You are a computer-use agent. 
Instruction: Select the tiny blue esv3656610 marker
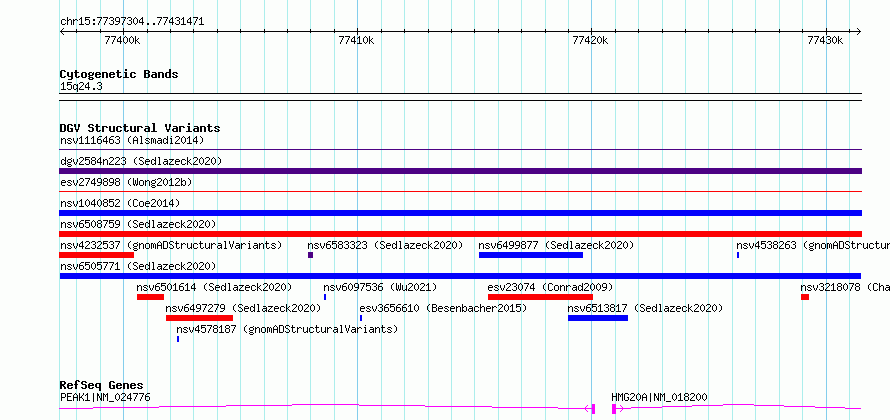point(361,318)
